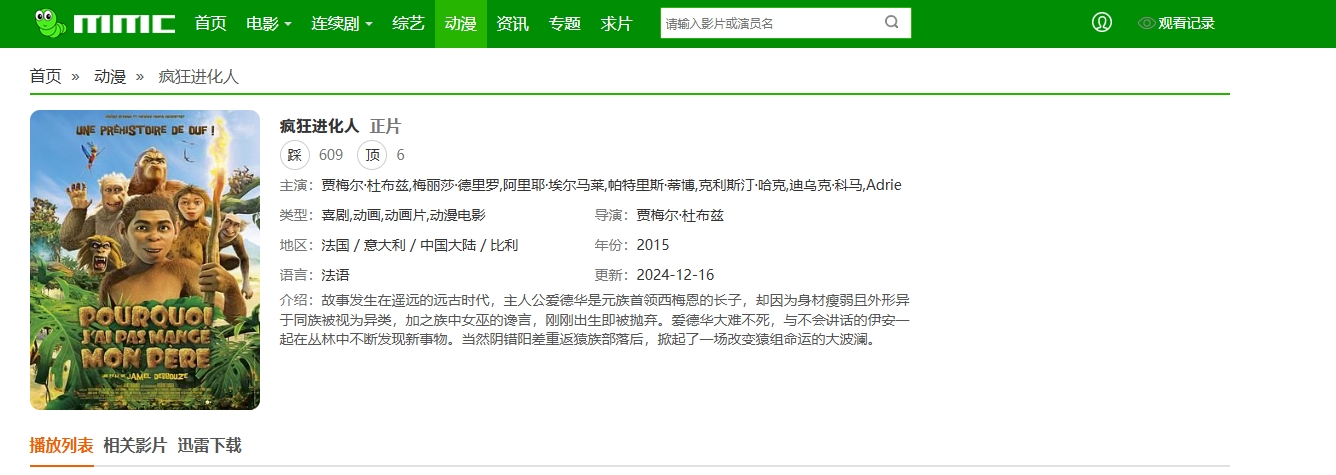Select the highlighted 动漫 nav item
The height and width of the screenshot is (475, 1336).
pos(461,23)
